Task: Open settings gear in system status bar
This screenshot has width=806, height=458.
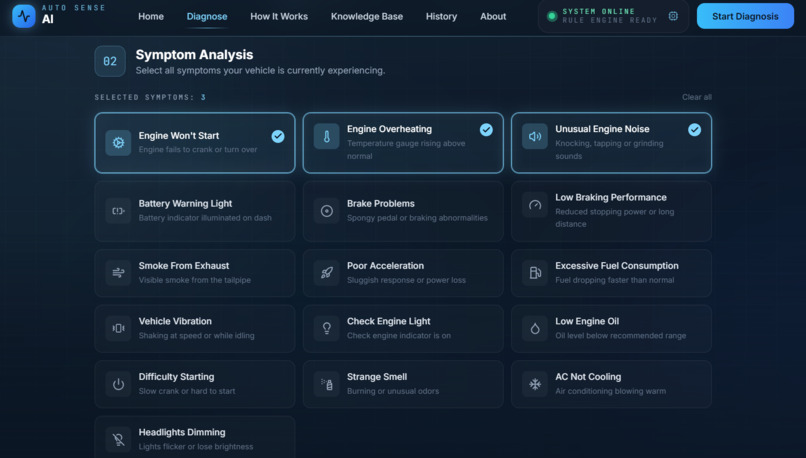Action: pos(673,16)
